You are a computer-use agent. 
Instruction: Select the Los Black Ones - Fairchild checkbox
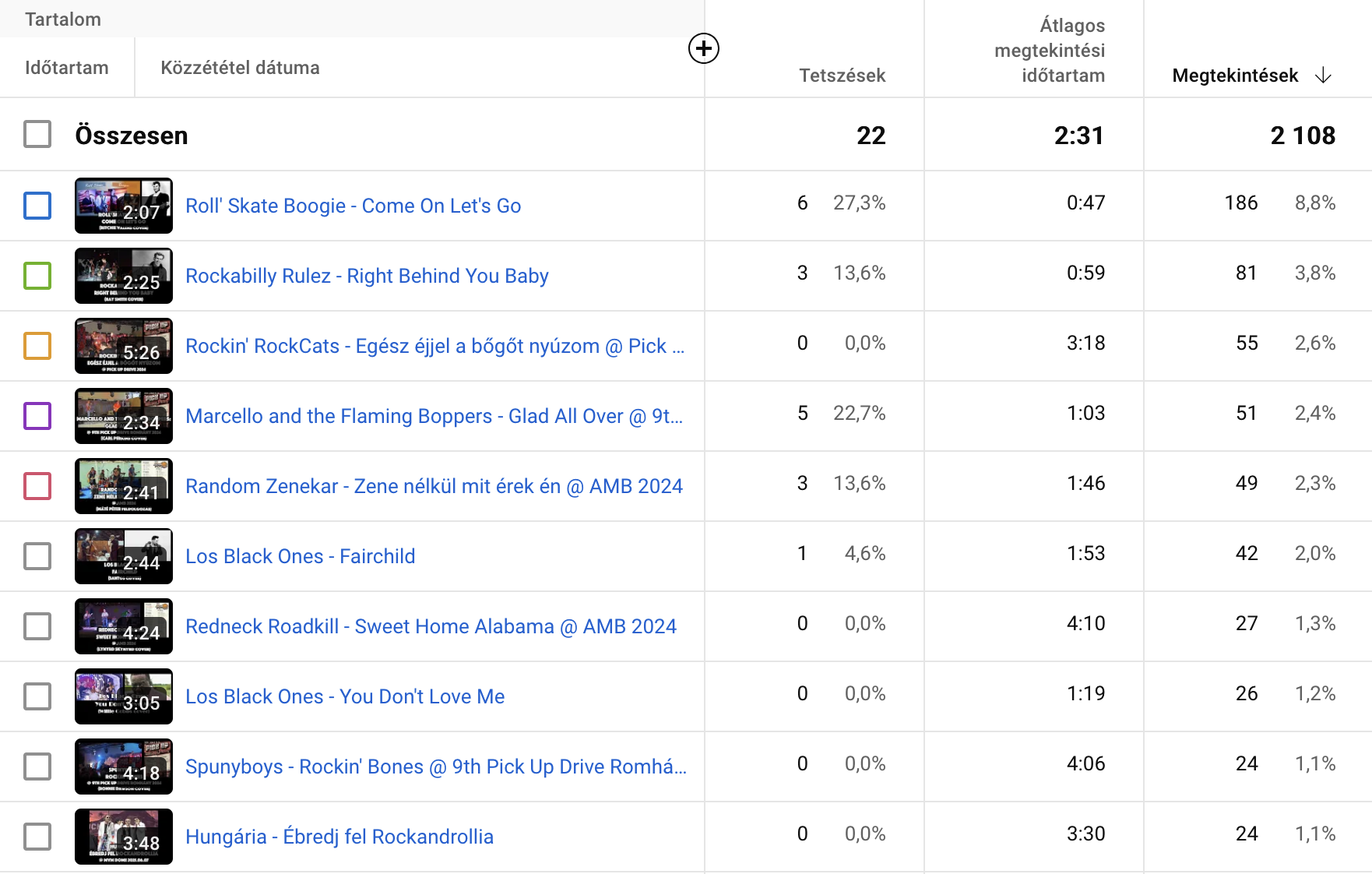(x=37, y=556)
